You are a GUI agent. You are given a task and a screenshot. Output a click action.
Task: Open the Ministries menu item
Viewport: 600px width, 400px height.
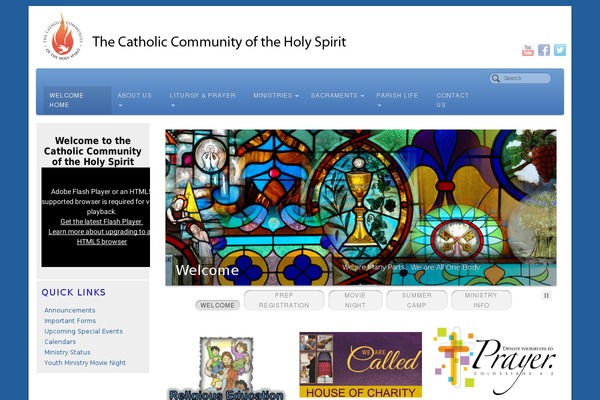coord(272,96)
